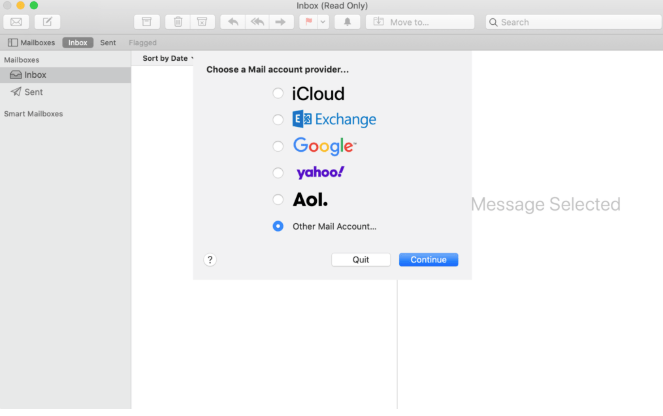Image resolution: width=663 pixels, height=416 pixels.
Task: Click the Reply All double-arrow icon
Action: (x=258, y=22)
